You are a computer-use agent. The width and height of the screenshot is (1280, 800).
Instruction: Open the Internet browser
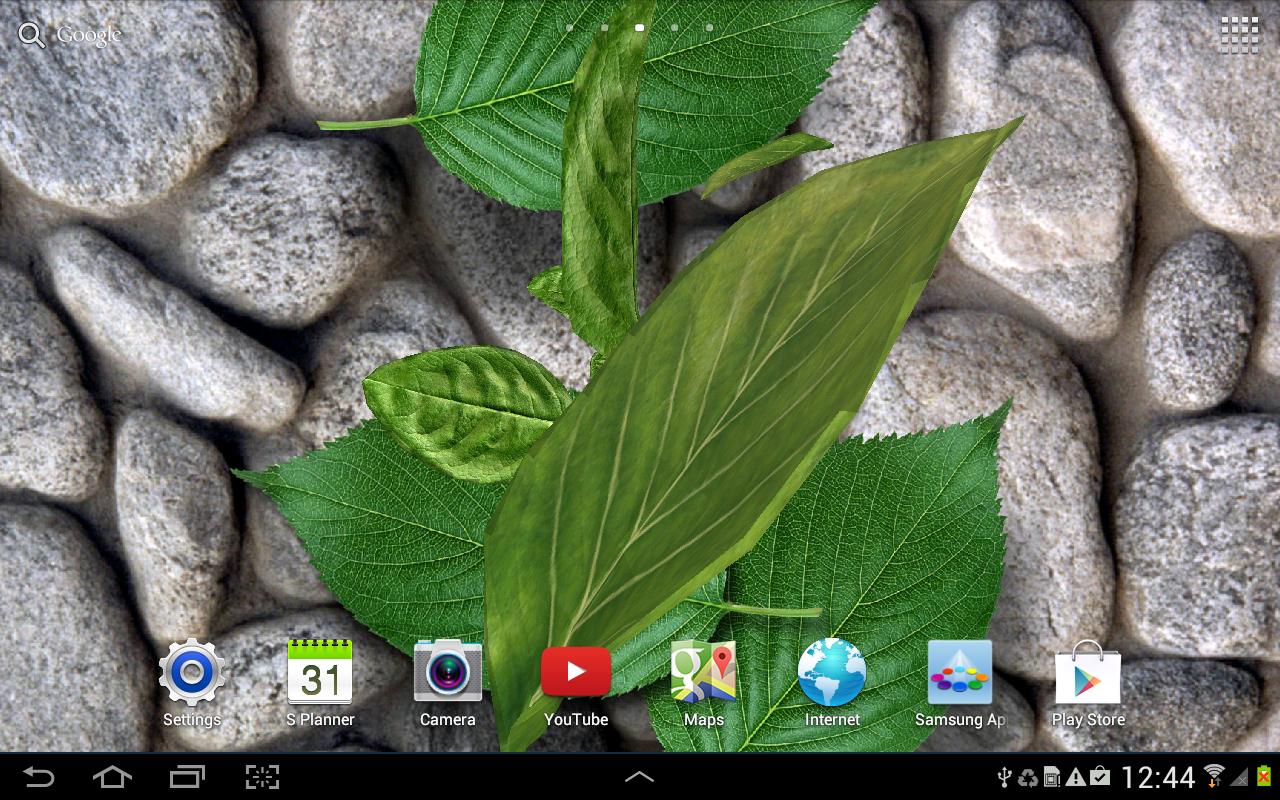tap(832, 683)
